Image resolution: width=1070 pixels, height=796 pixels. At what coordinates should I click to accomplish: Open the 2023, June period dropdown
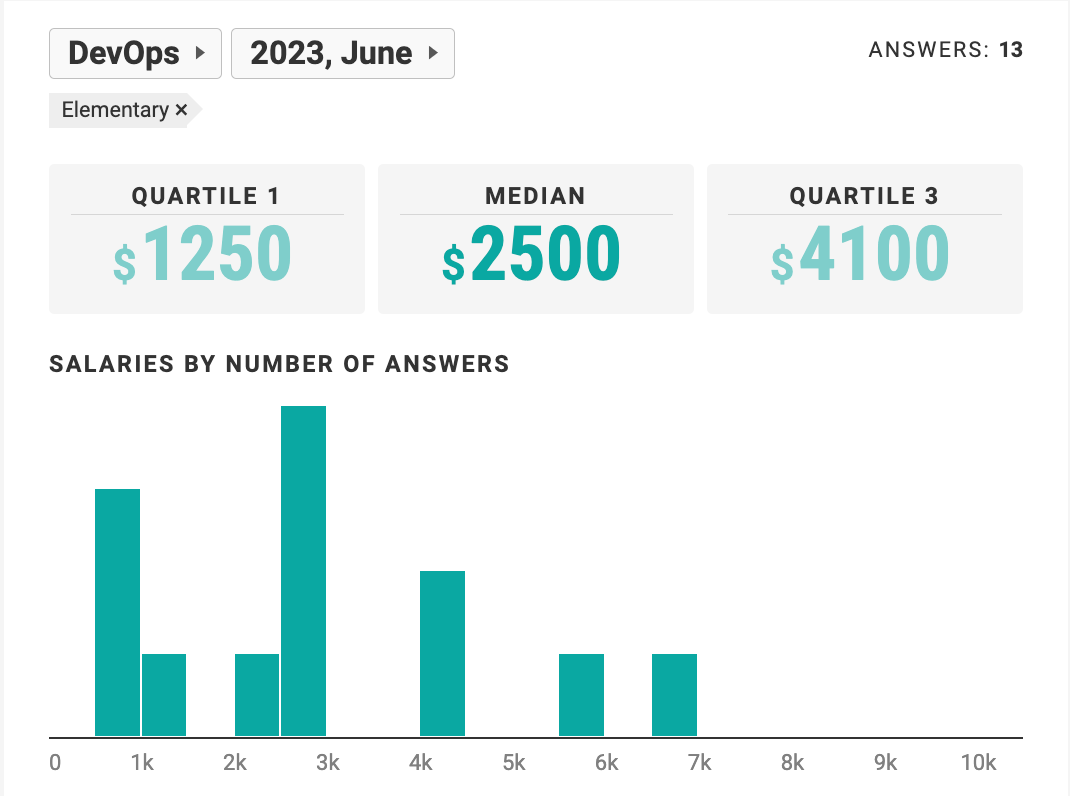(343, 53)
